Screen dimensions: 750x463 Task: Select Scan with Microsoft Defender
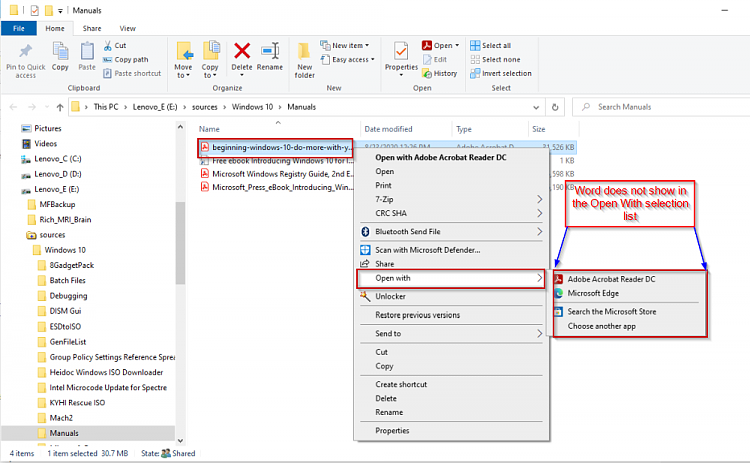(x=427, y=250)
